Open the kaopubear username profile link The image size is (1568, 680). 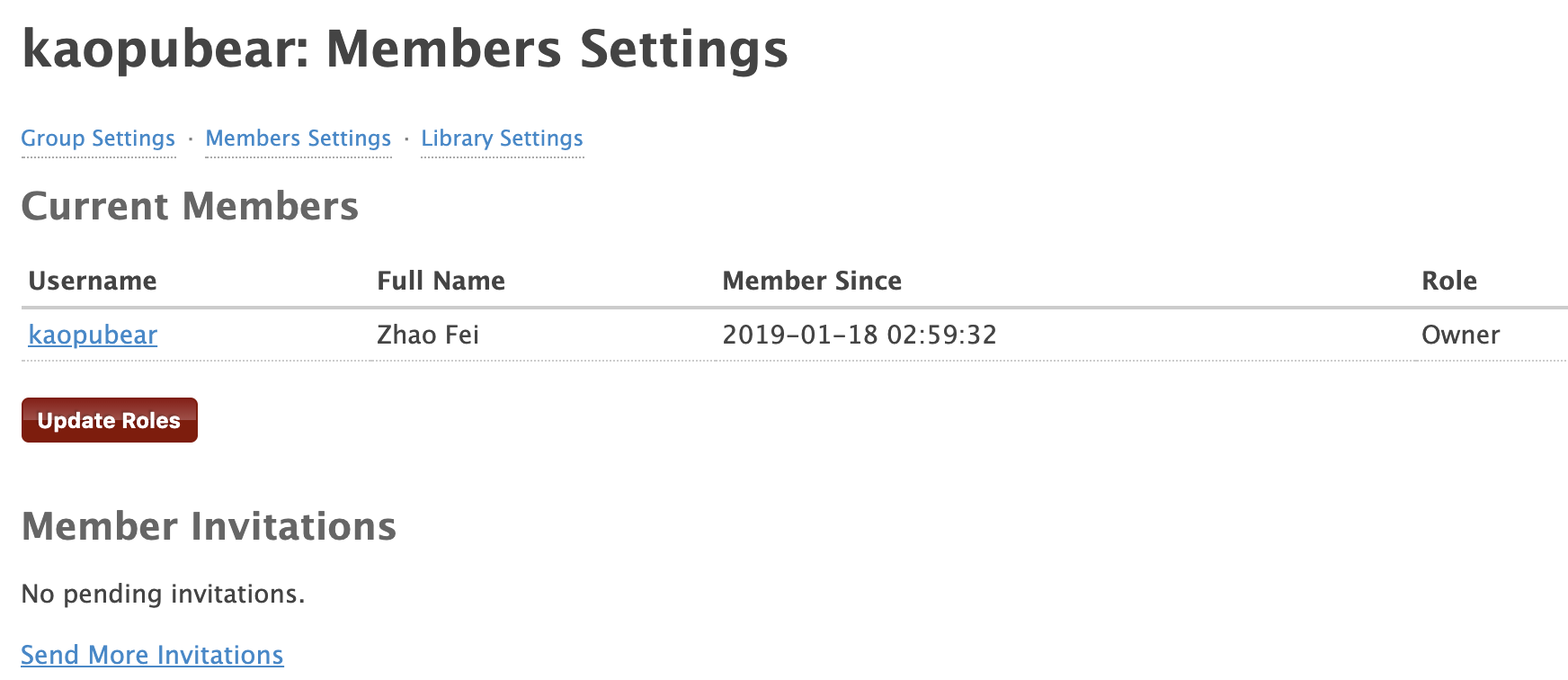click(x=93, y=335)
